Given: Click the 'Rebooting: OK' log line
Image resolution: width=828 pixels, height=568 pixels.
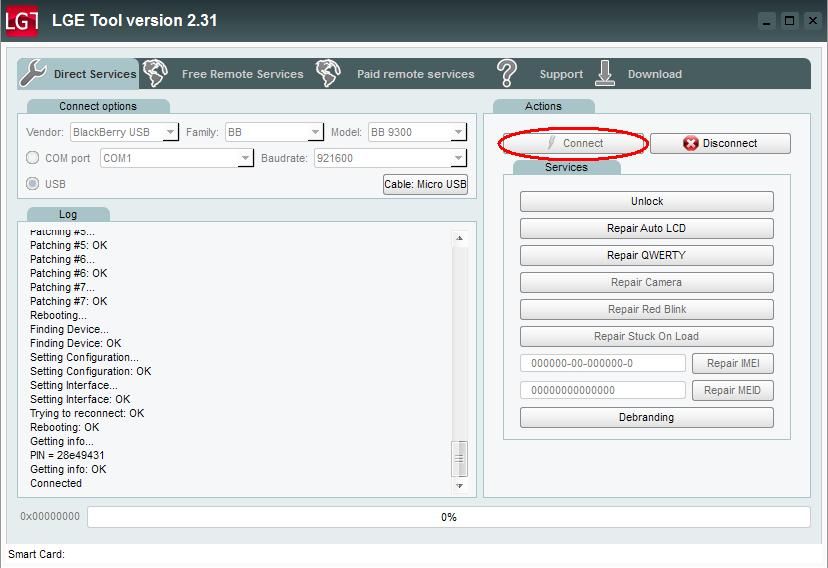Looking at the screenshot, I should coord(64,427).
